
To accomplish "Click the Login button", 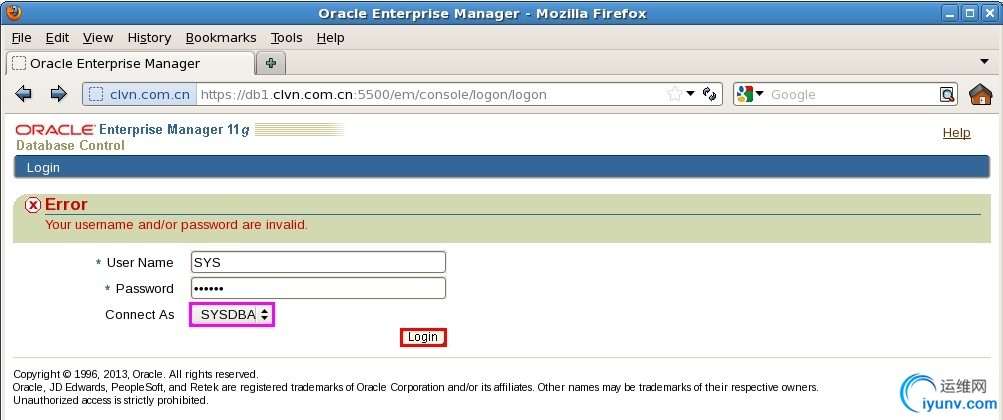I will point(423,337).
